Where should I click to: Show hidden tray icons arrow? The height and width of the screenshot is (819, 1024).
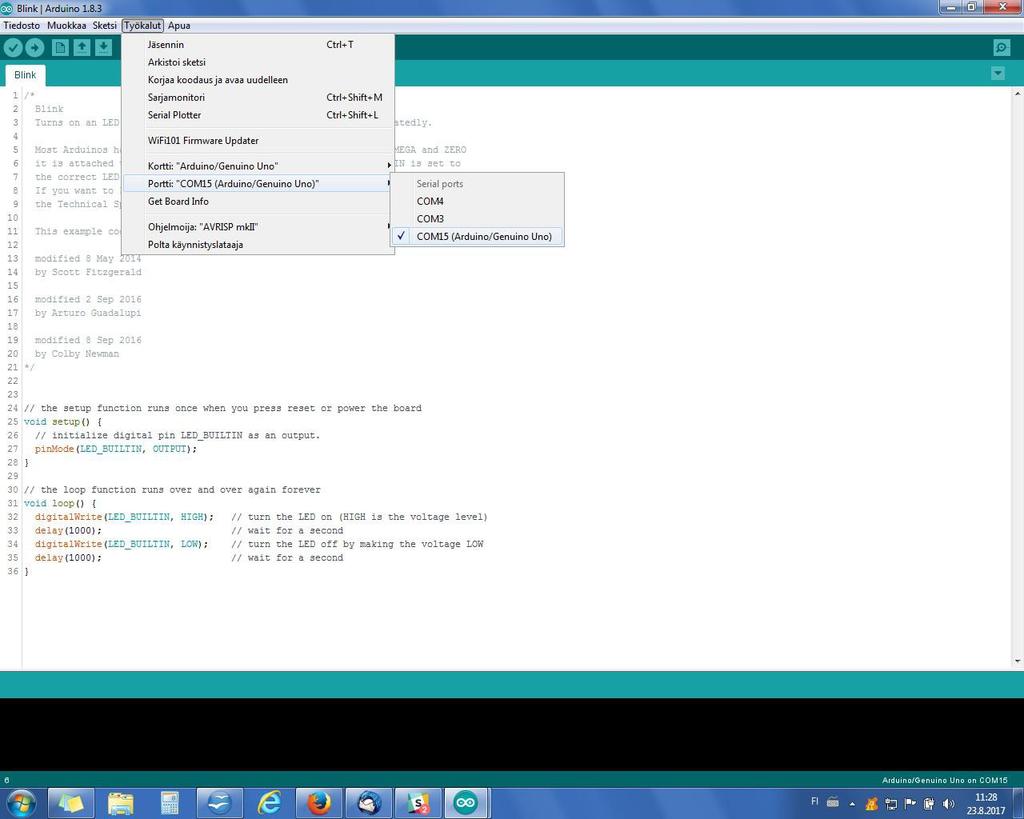click(852, 804)
